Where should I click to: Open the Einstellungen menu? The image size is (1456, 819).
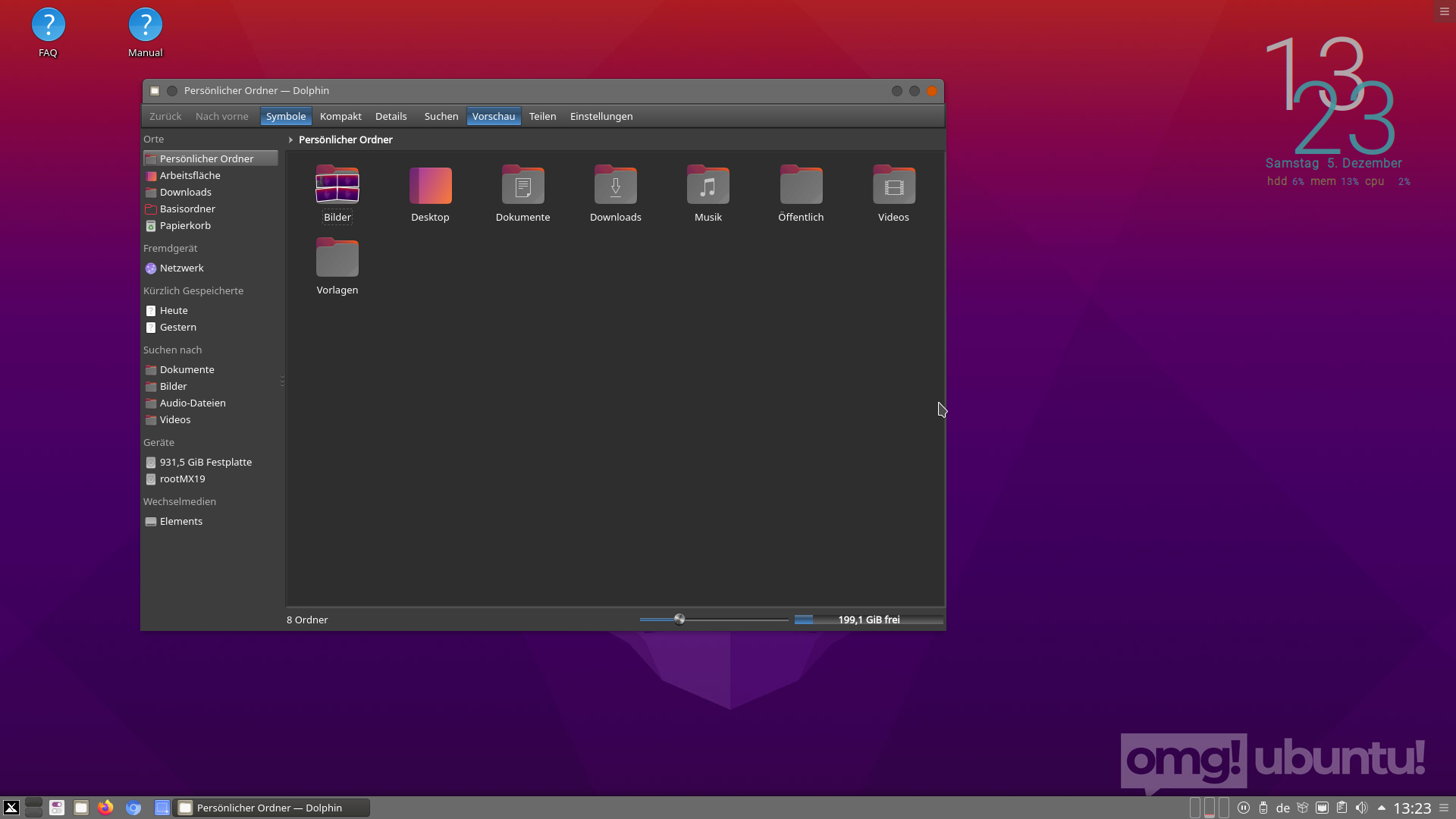point(601,116)
